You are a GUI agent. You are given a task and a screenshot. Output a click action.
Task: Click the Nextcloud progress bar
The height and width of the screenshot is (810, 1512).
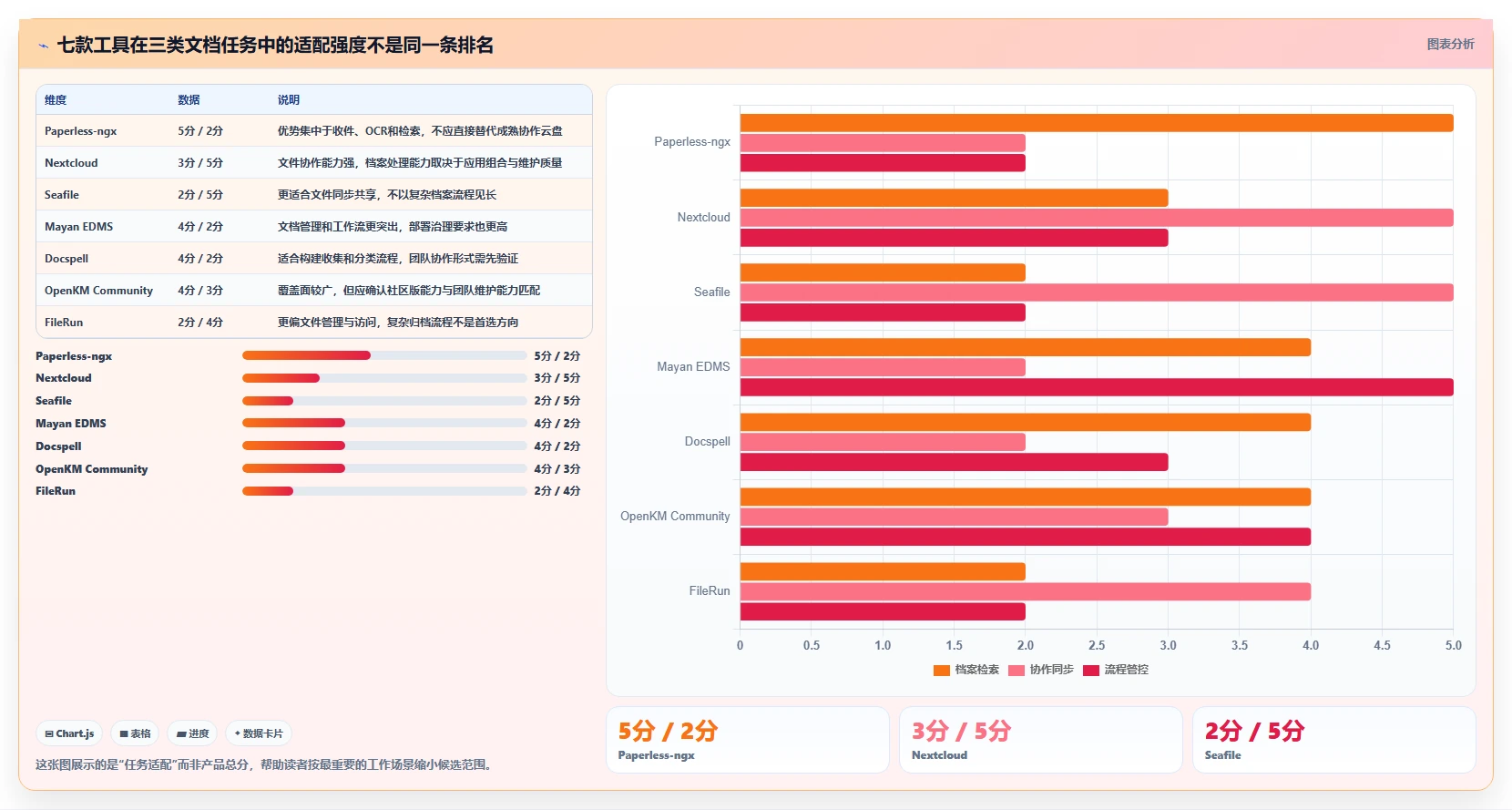[384, 378]
